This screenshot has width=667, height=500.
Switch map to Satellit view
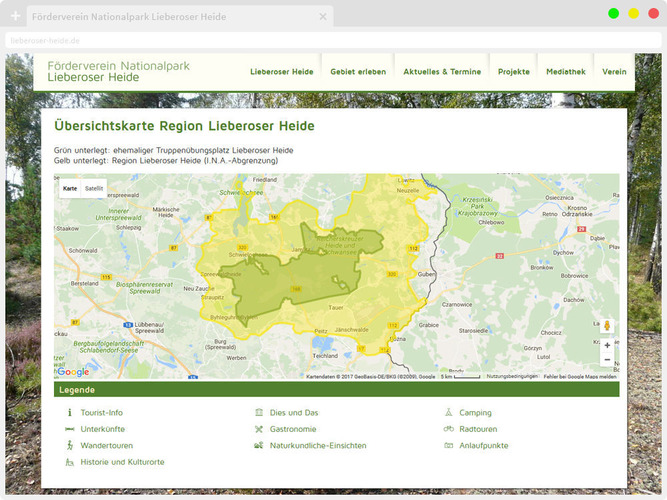(94, 188)
